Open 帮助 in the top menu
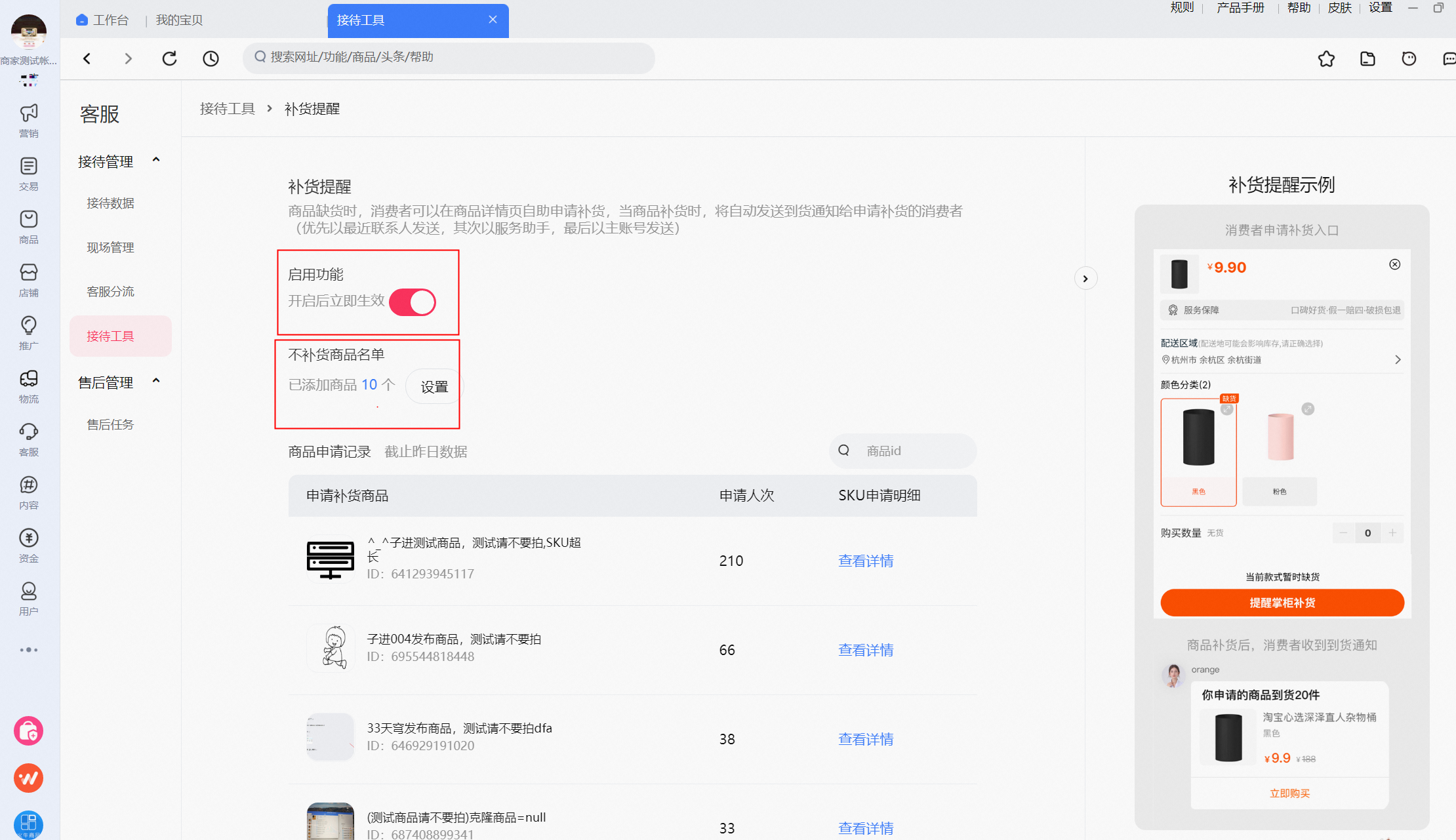Screen dimensions: 1456x840 click(x=1299, y=7)
